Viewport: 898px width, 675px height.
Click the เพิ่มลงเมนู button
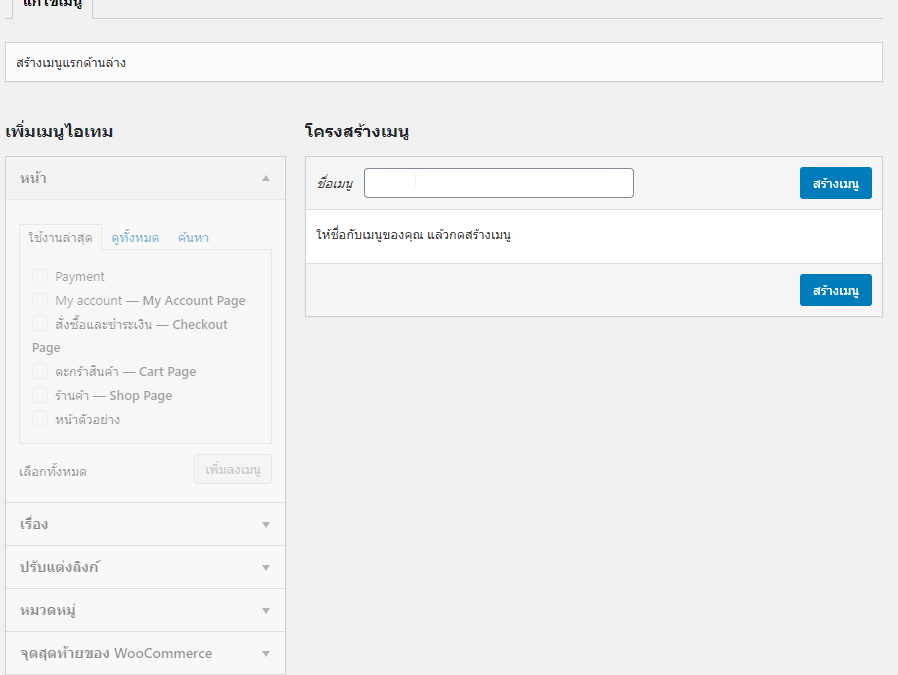pyautogui.click(x=233, y=469)
